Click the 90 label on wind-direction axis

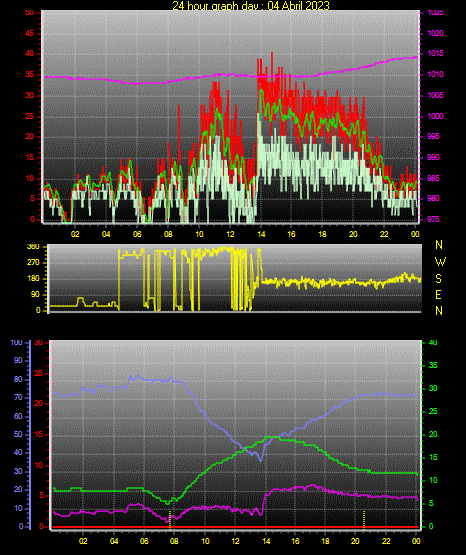pyautogui.click(x=36, y=294)
